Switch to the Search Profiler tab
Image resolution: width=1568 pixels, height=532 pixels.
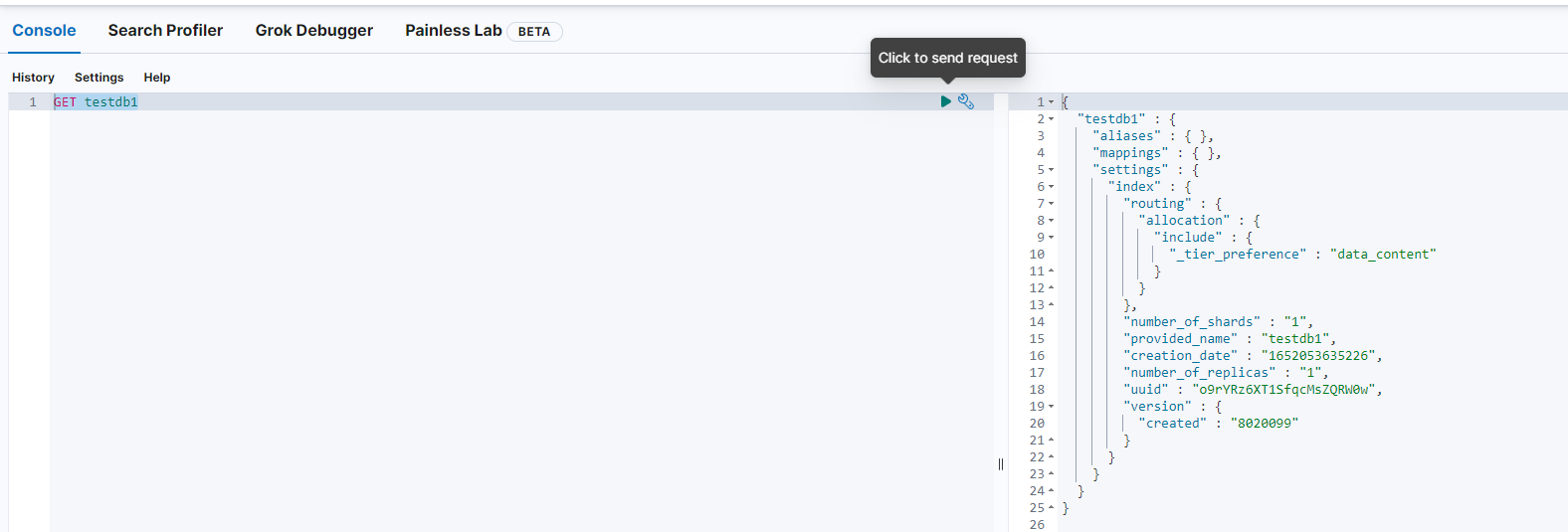165,31
